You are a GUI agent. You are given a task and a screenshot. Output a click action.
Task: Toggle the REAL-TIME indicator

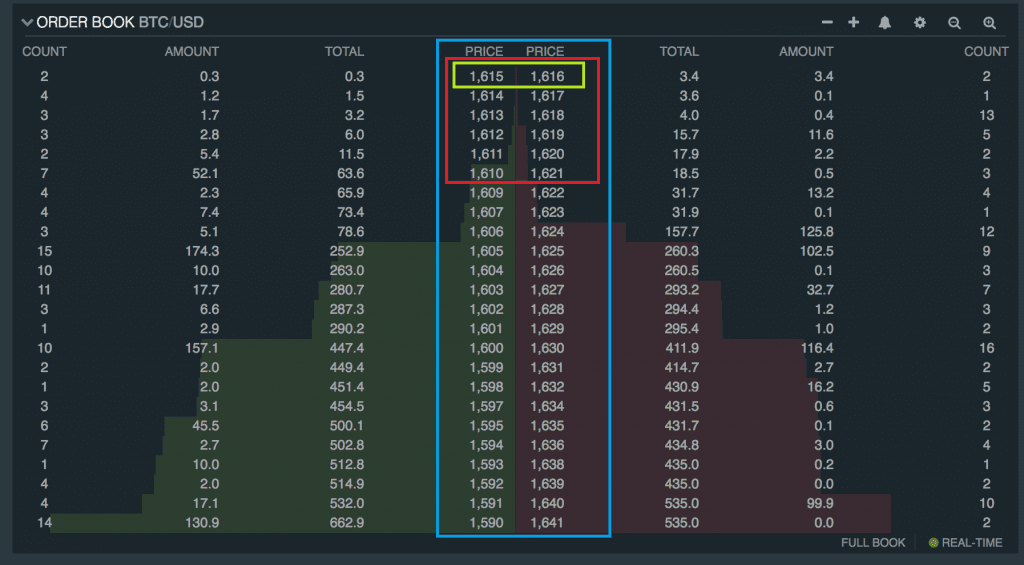click(968, 543)
